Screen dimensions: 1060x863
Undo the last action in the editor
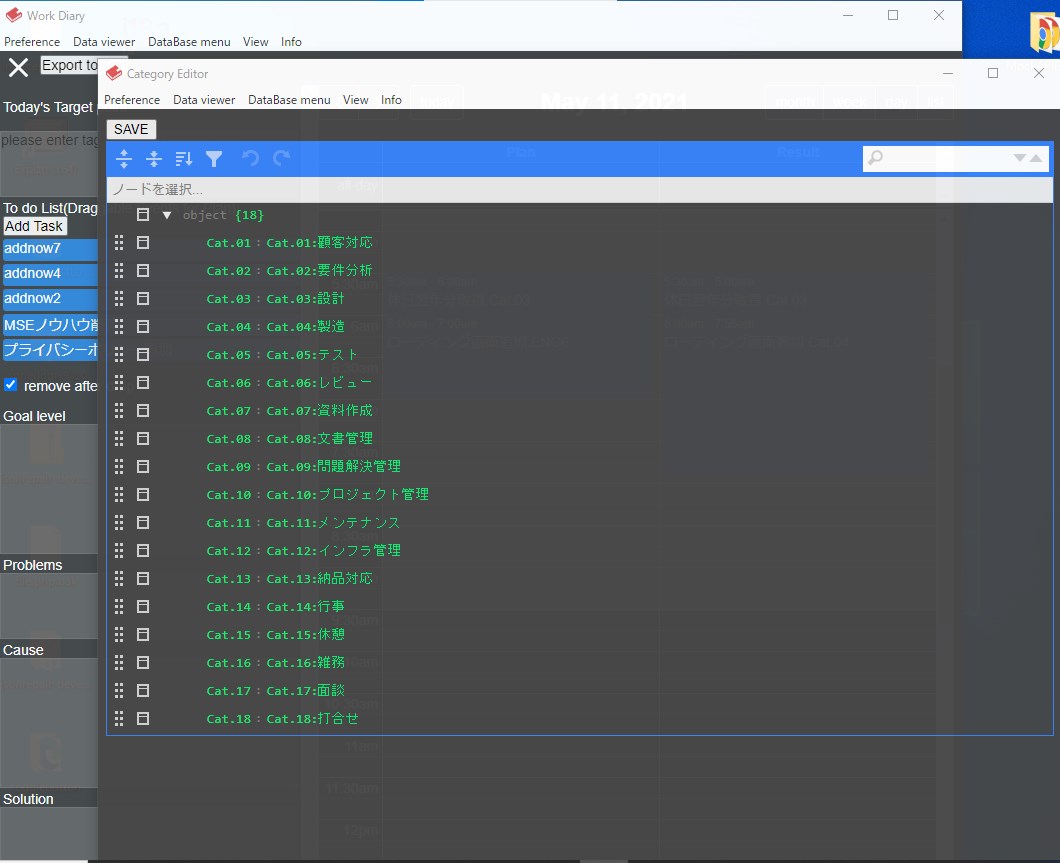tap(251, 159)
